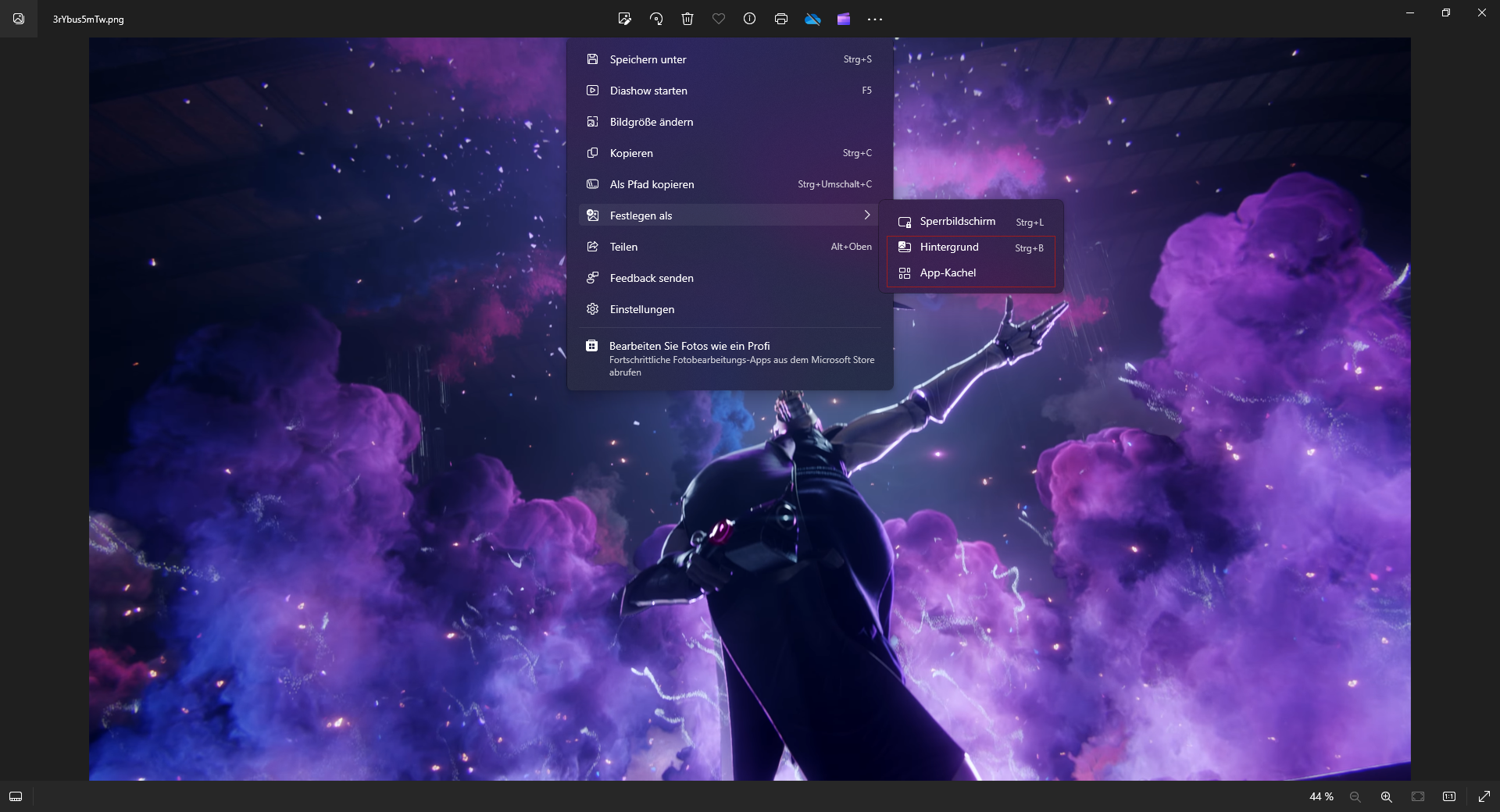
Task: Mark photo as favorite with heart icon
Action: point(719,19)
